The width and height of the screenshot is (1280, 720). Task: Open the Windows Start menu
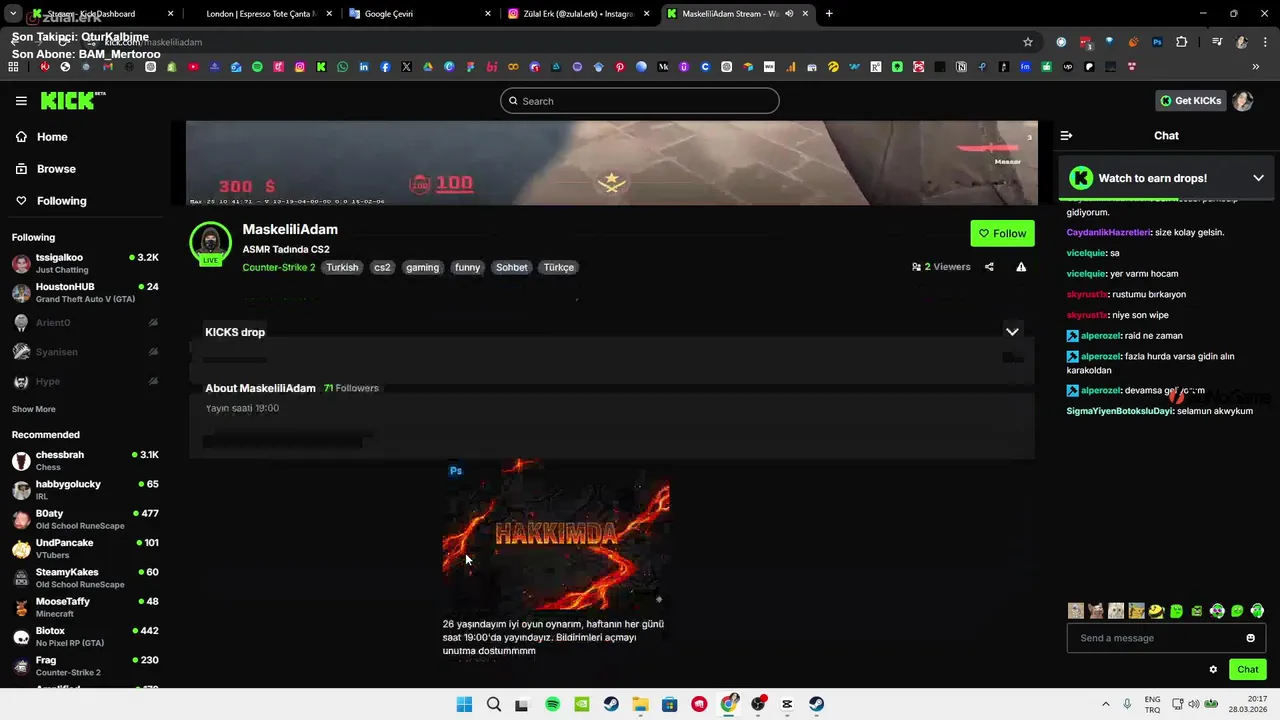point(464,704)
